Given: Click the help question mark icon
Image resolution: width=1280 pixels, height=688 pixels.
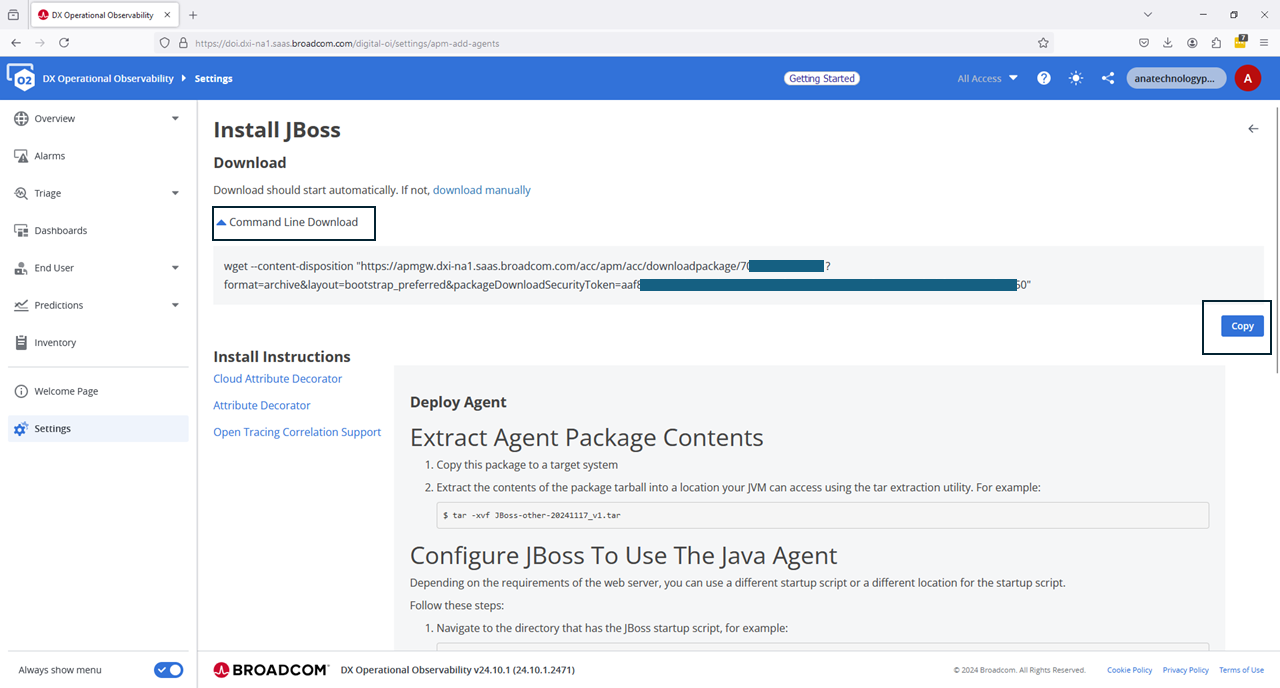Looking at the screenshot, I should tap(1043, 78).
